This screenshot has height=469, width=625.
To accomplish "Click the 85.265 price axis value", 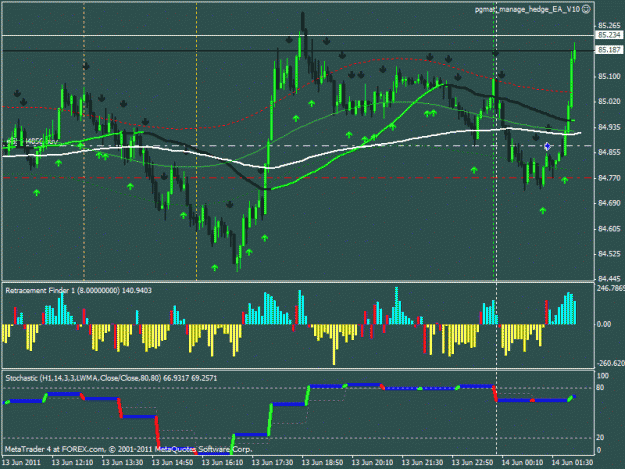I will pyautogui.click(x=609, y=26).
